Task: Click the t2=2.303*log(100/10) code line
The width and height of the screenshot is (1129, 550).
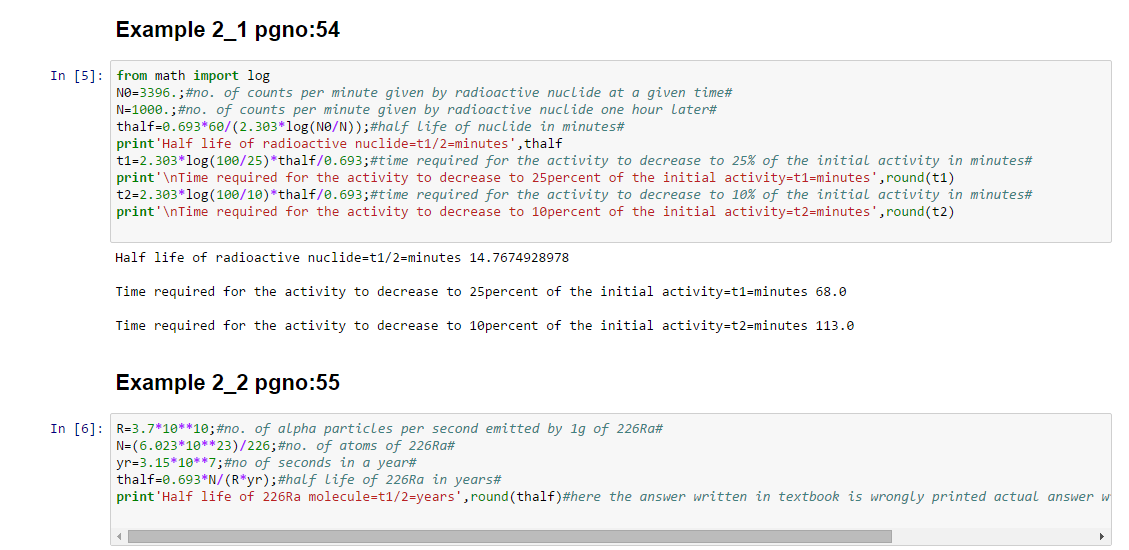Action: click(574, 195)
